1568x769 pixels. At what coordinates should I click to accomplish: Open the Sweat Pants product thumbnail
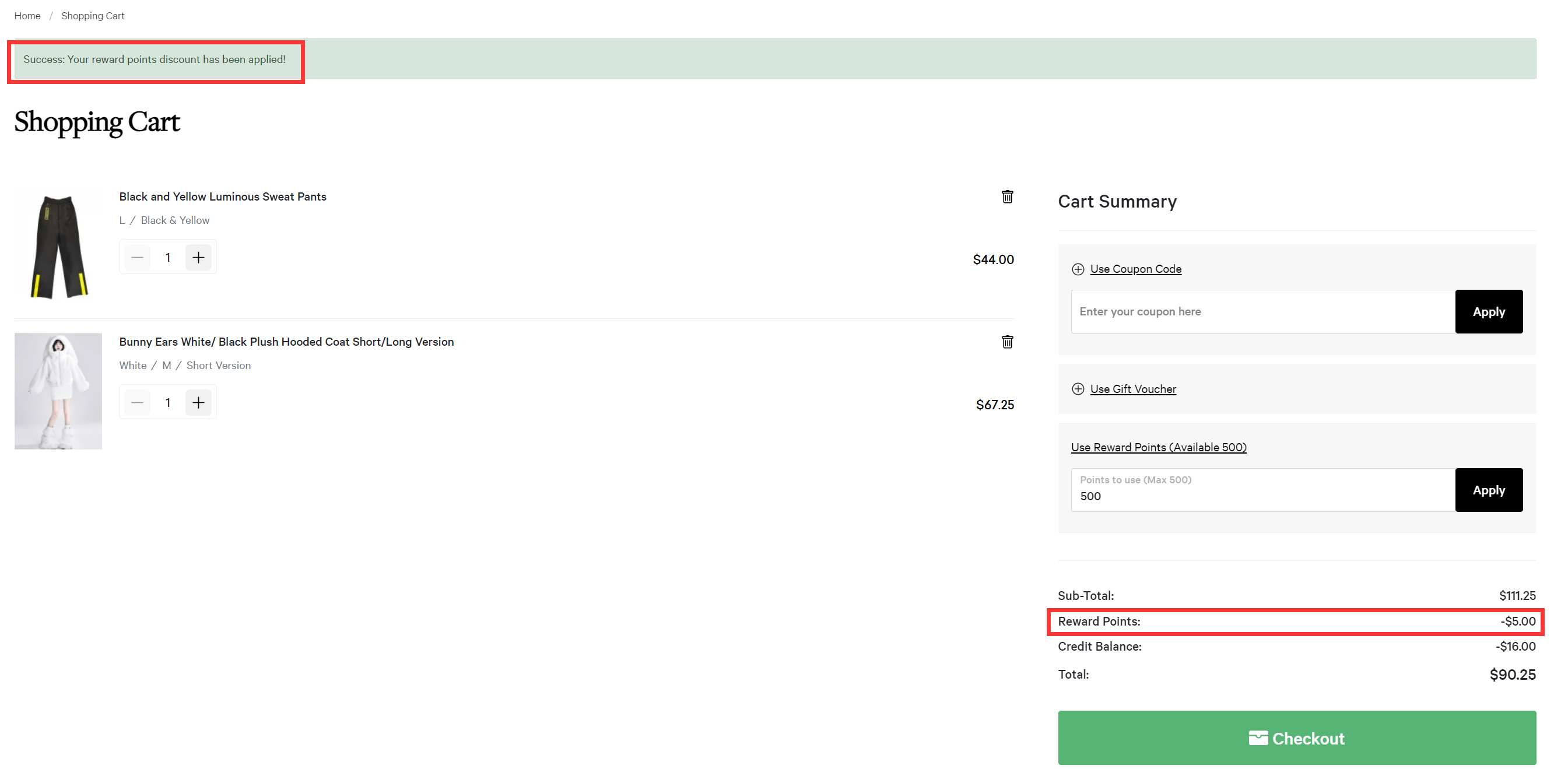[x=58, y=246]
